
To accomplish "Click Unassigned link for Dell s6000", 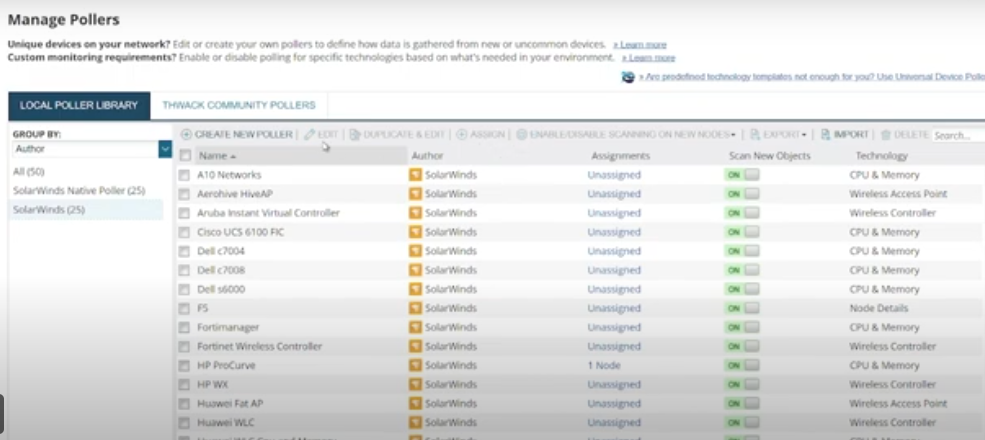I will pos(614,289).
